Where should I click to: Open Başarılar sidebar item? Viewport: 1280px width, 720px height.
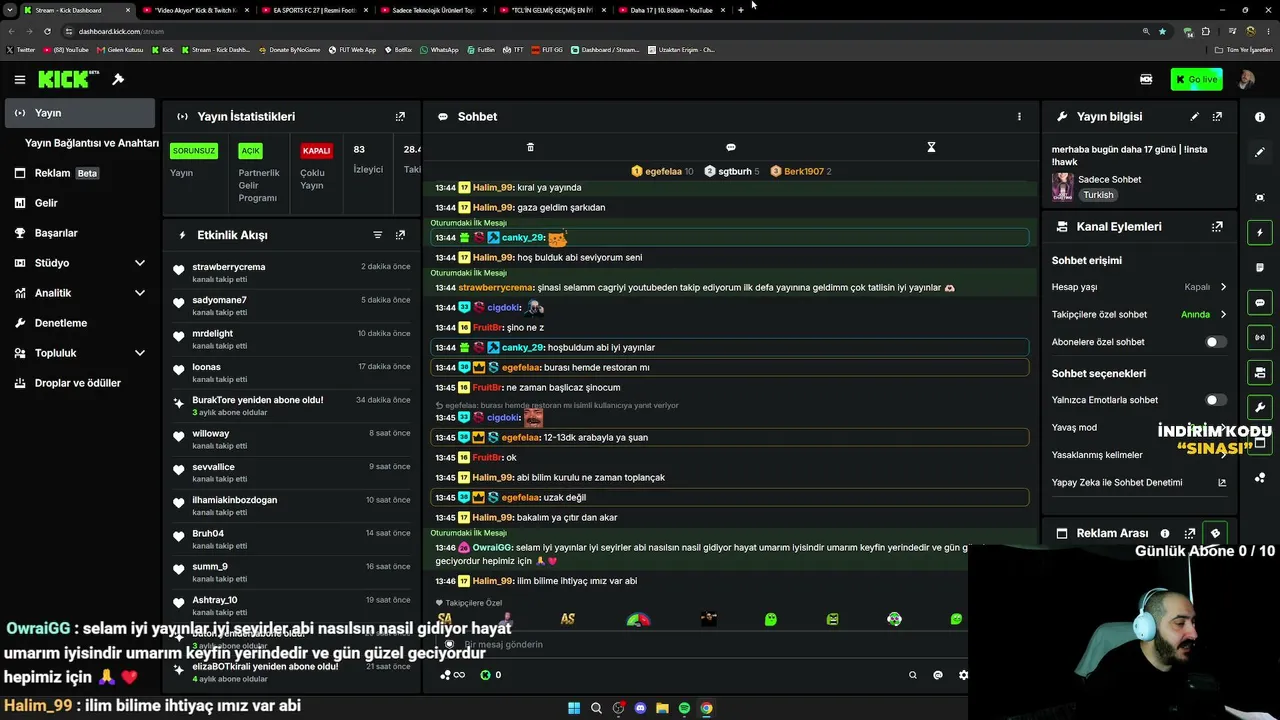point(80,233)
